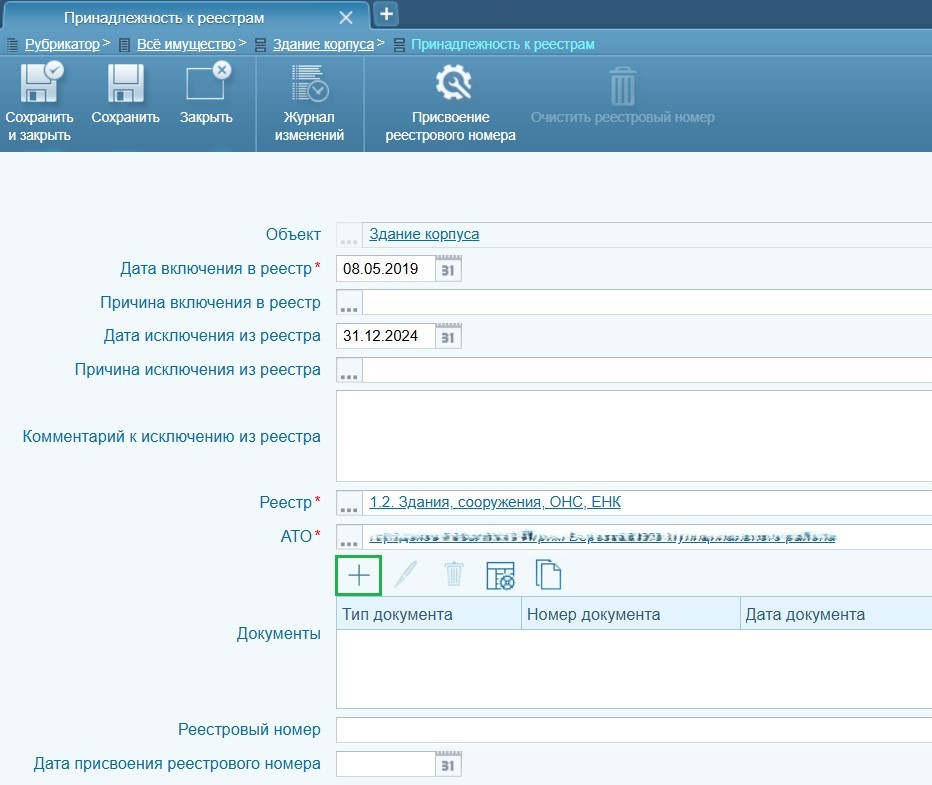Add a new document with plus icon
The height and width of the screenshot is (785, 932).
359,574
